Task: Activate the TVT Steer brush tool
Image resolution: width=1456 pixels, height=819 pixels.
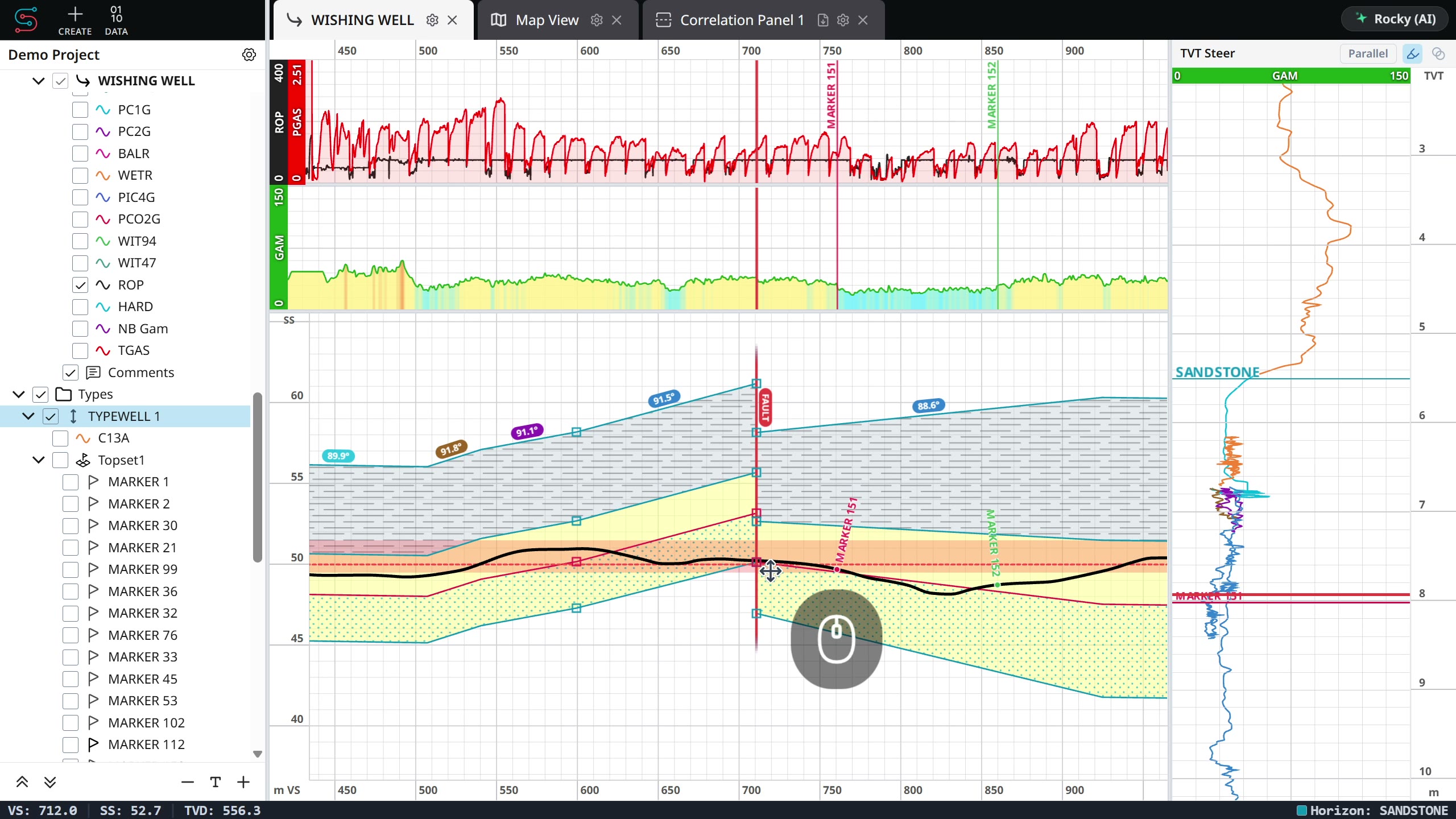Action: point(1413,53)
